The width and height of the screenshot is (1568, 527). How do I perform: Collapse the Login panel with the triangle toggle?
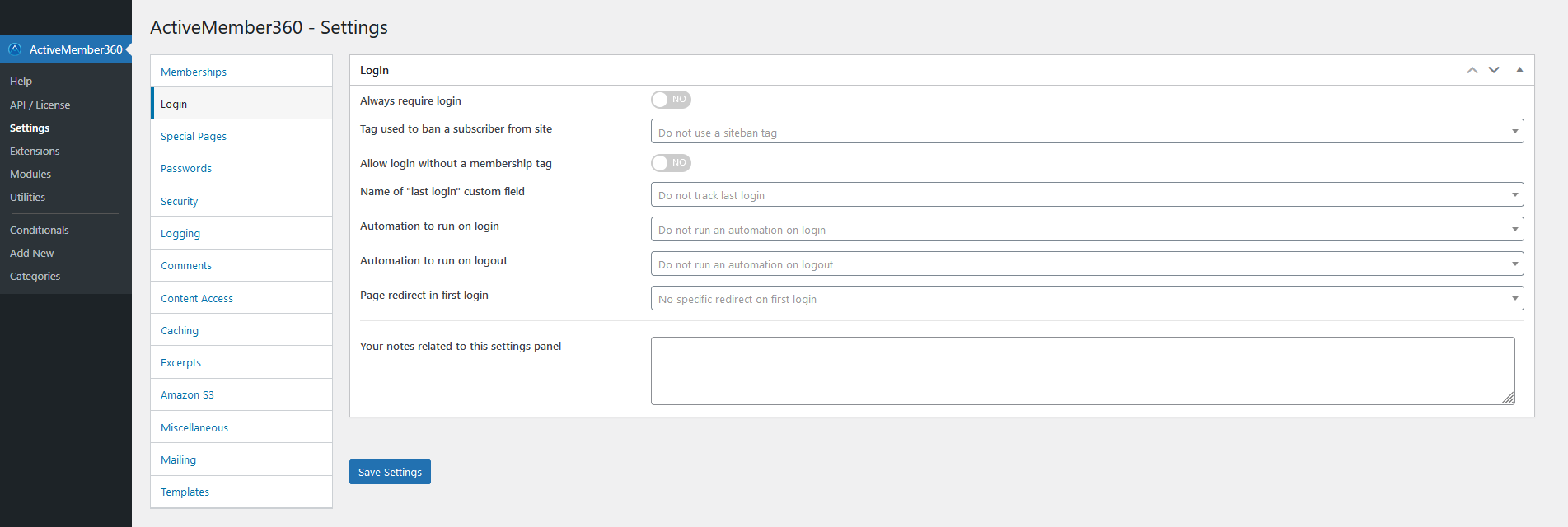[x=1519, y=70]
